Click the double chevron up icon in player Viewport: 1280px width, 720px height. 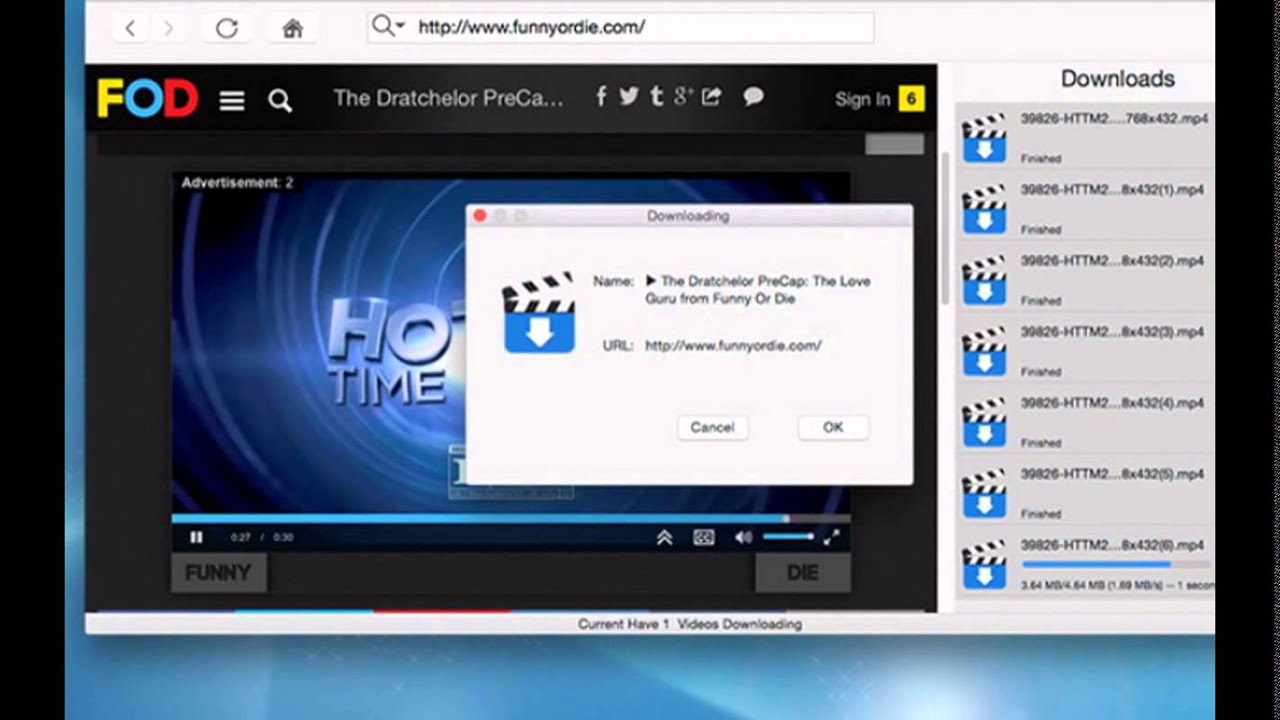[x=664, y=537]
